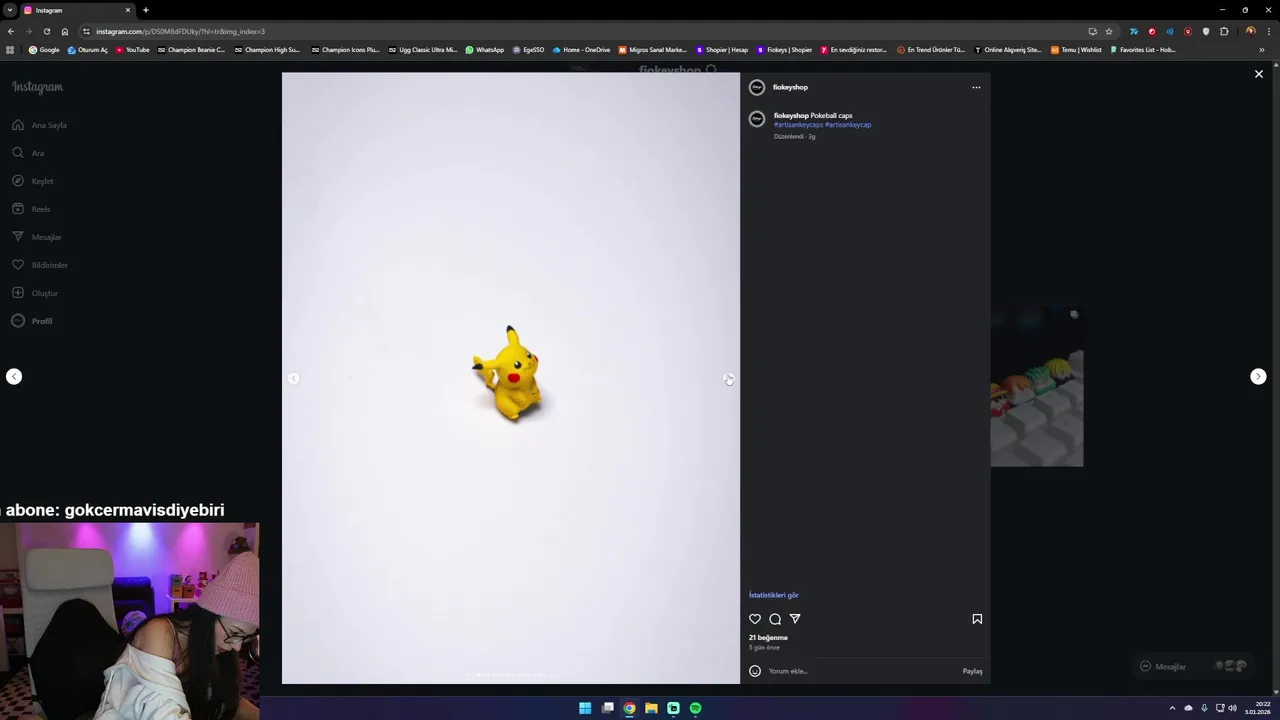Open Oluştur in Instagram sidebar
Image resolution: width=1280 pixels, height=720 pixels.
(35, 293)
